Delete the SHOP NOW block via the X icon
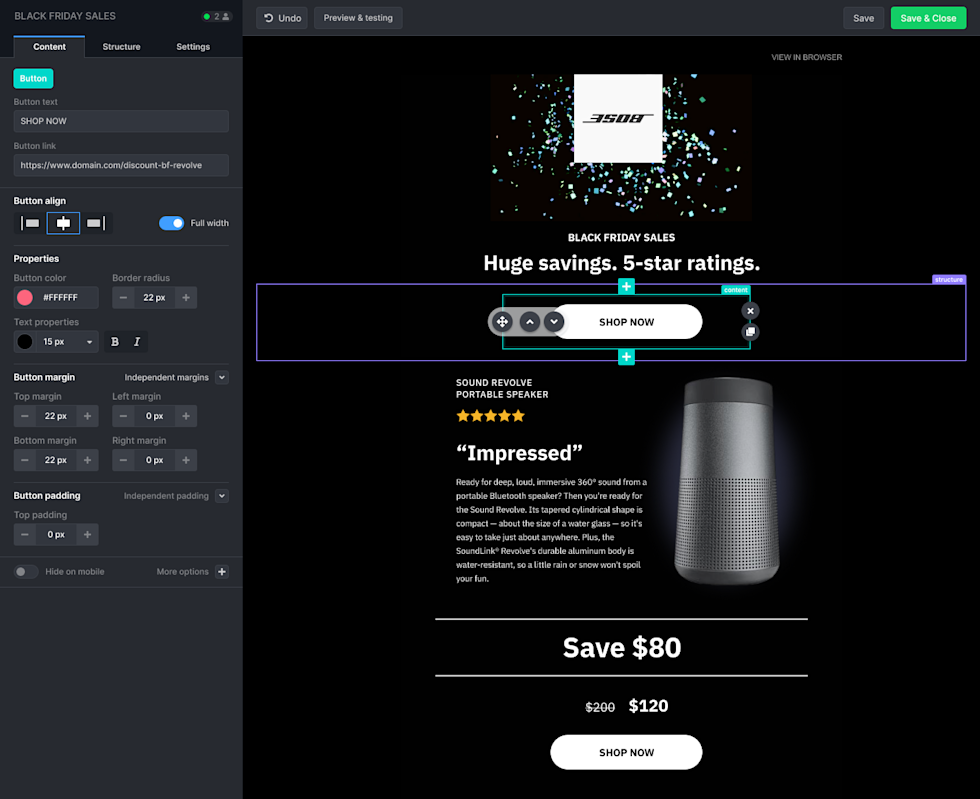This screenshot has height=799, width=980. tap(750, 310)
